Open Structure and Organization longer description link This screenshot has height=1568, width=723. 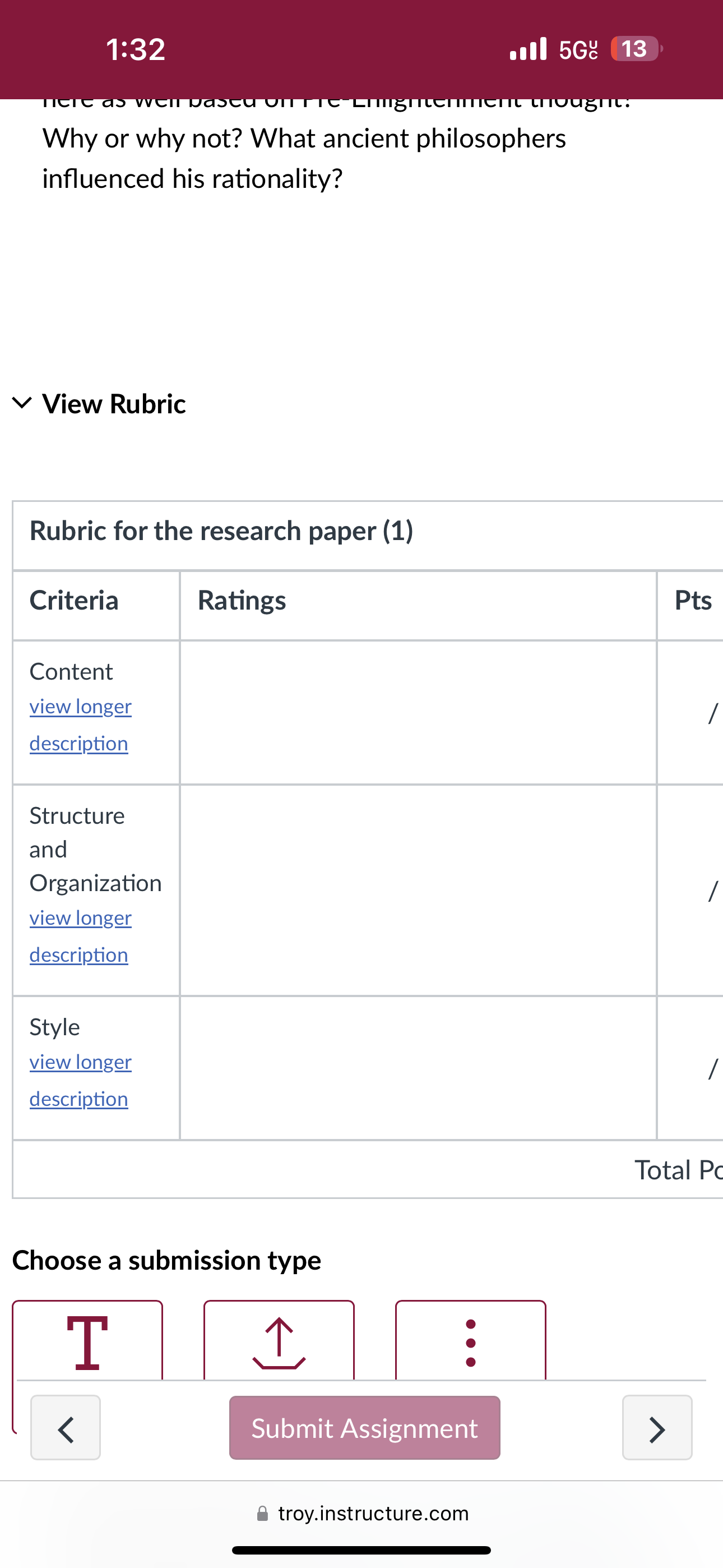click(x=80, y=936)
